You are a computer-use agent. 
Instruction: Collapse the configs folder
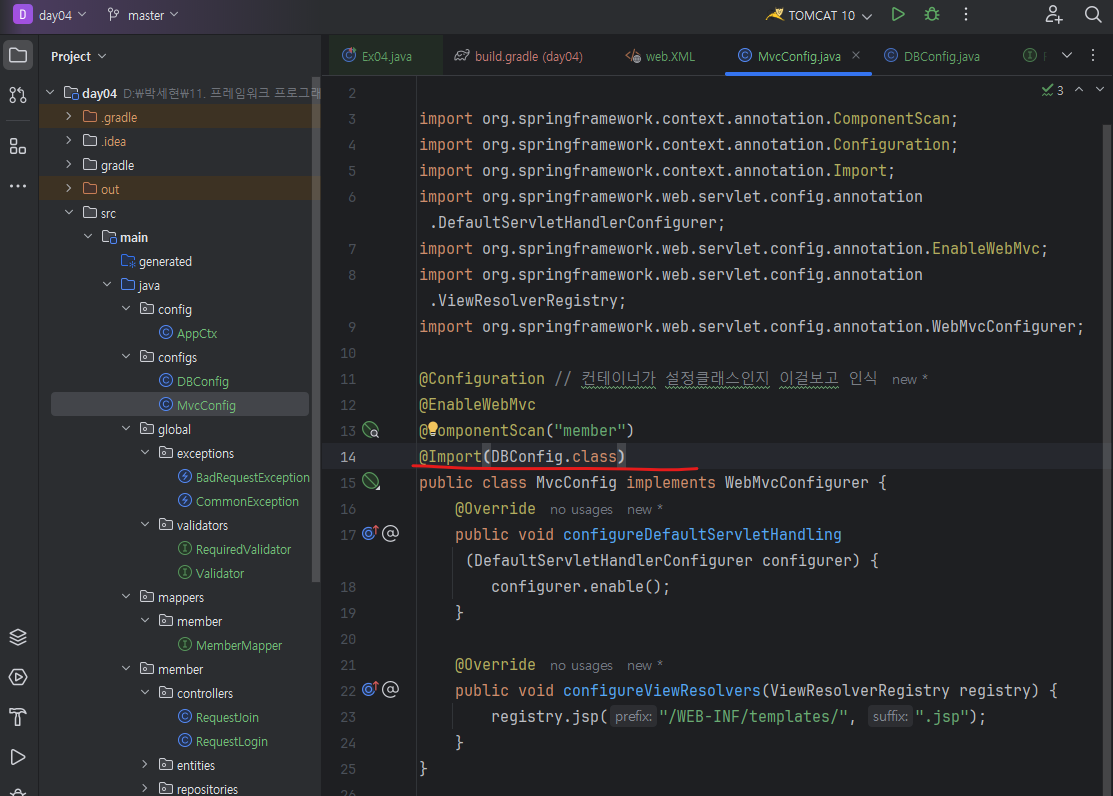[126, 357]
